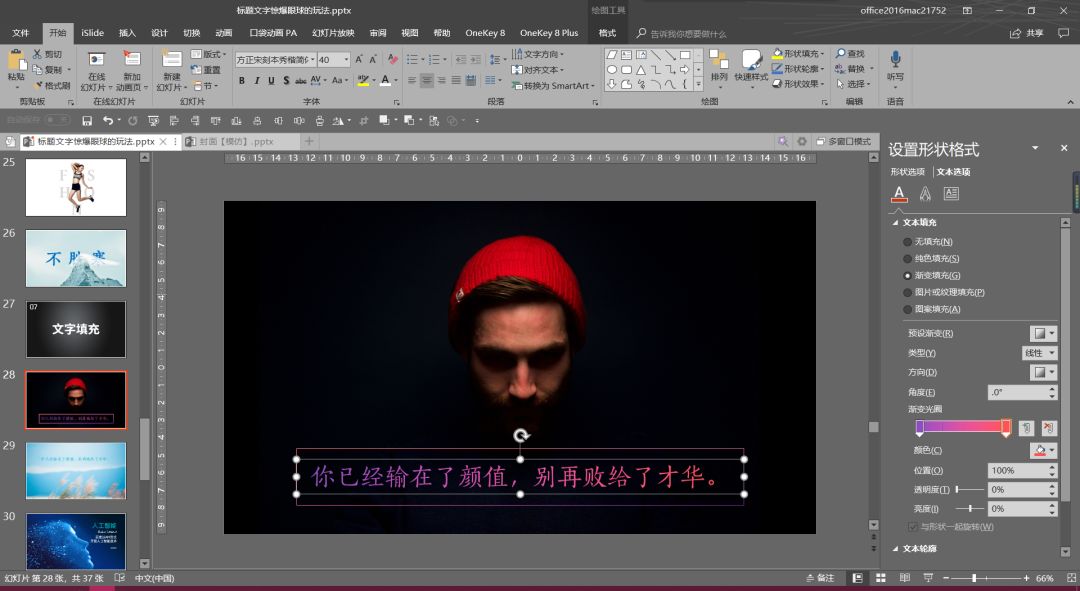Click the Undo arrow icon
Image resolution: width=1080 pixels, height=591 pixels.
point(107,121)
